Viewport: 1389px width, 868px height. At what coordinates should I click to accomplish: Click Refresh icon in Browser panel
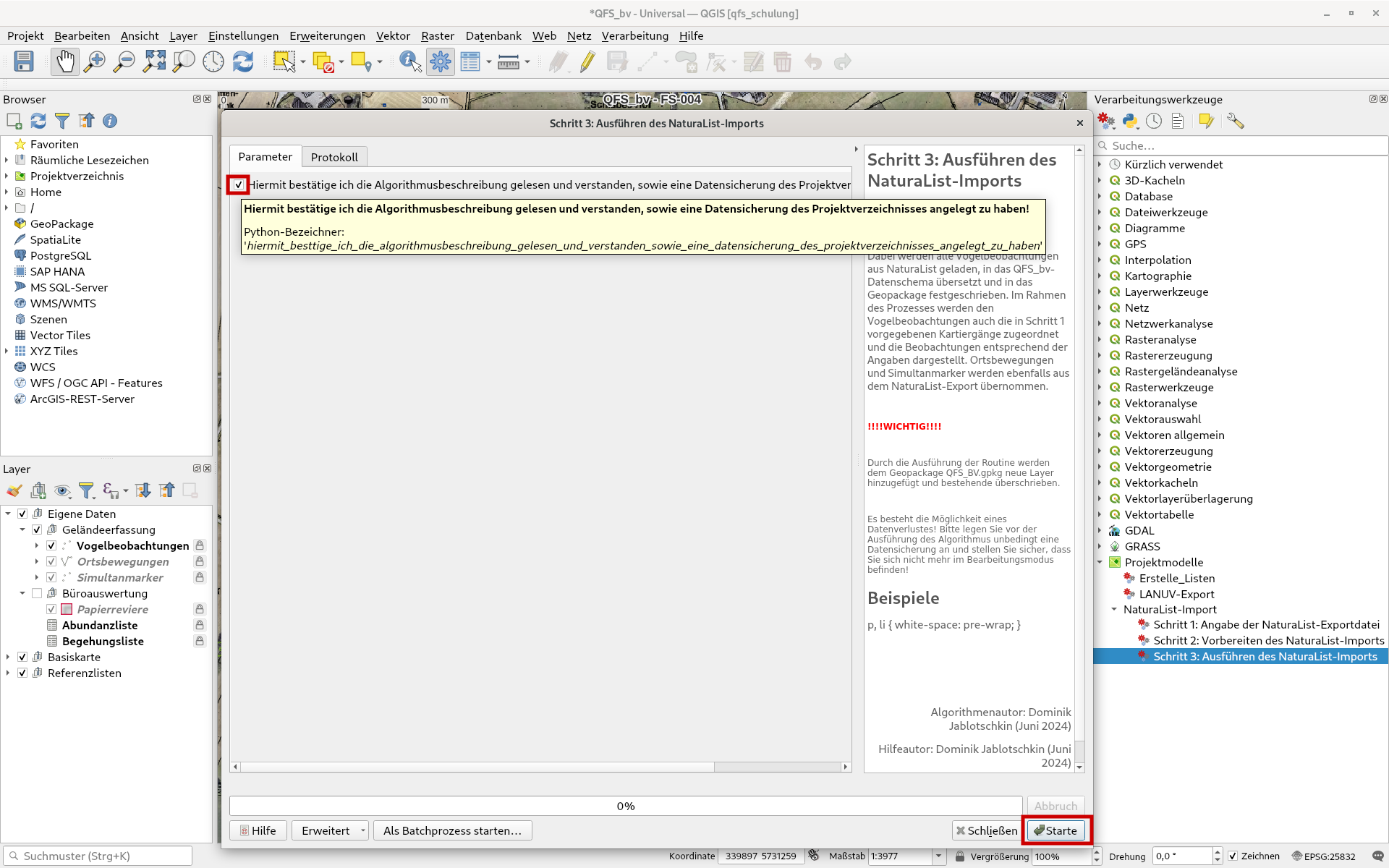click(38, 121)
